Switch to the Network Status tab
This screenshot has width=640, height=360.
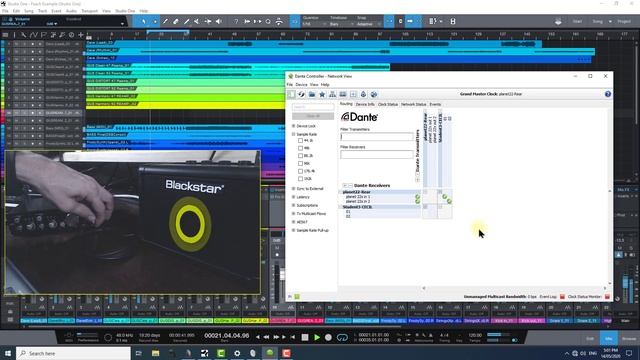tap(413, 104)
